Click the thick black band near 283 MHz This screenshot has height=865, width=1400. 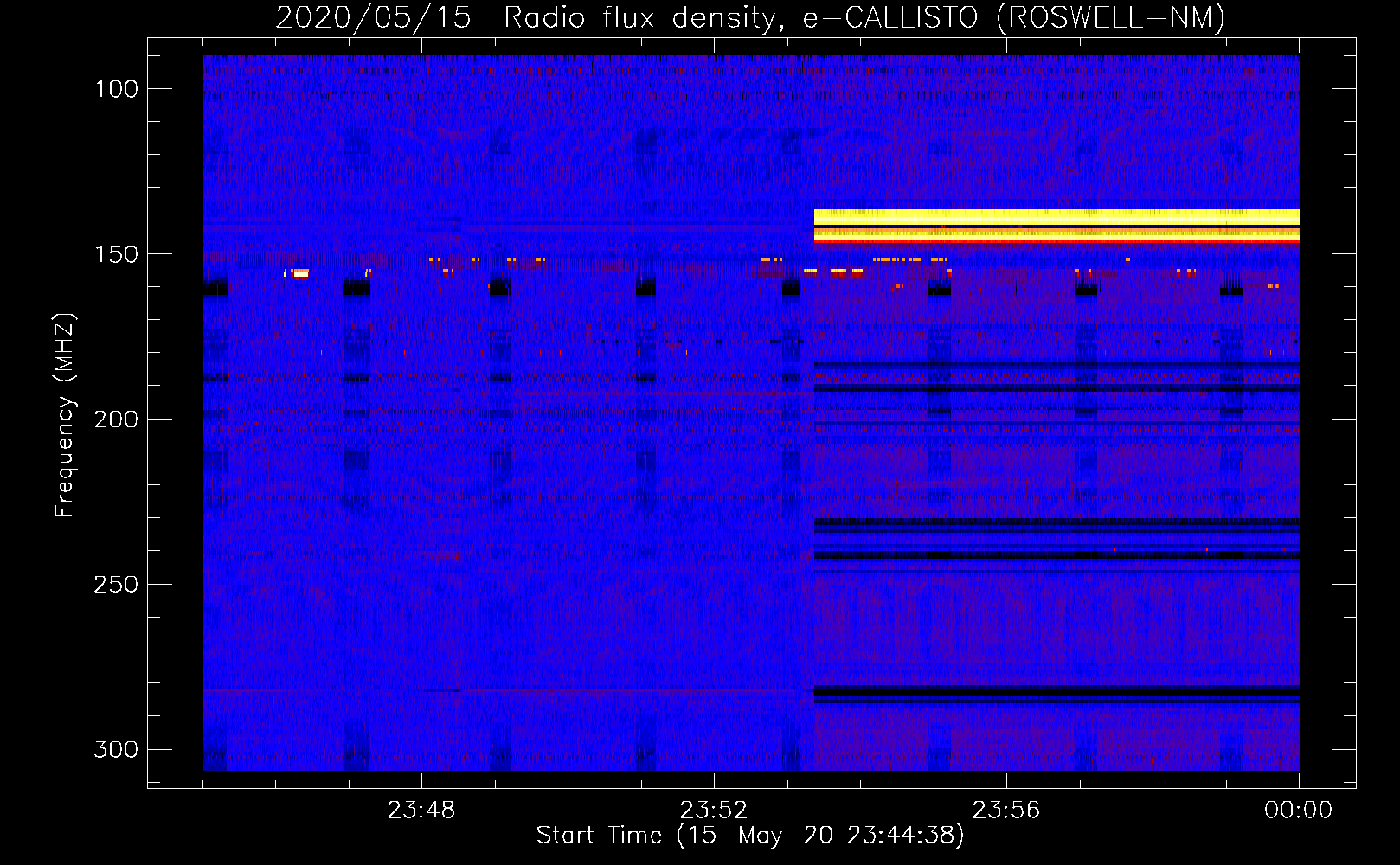click(1056, 691)
